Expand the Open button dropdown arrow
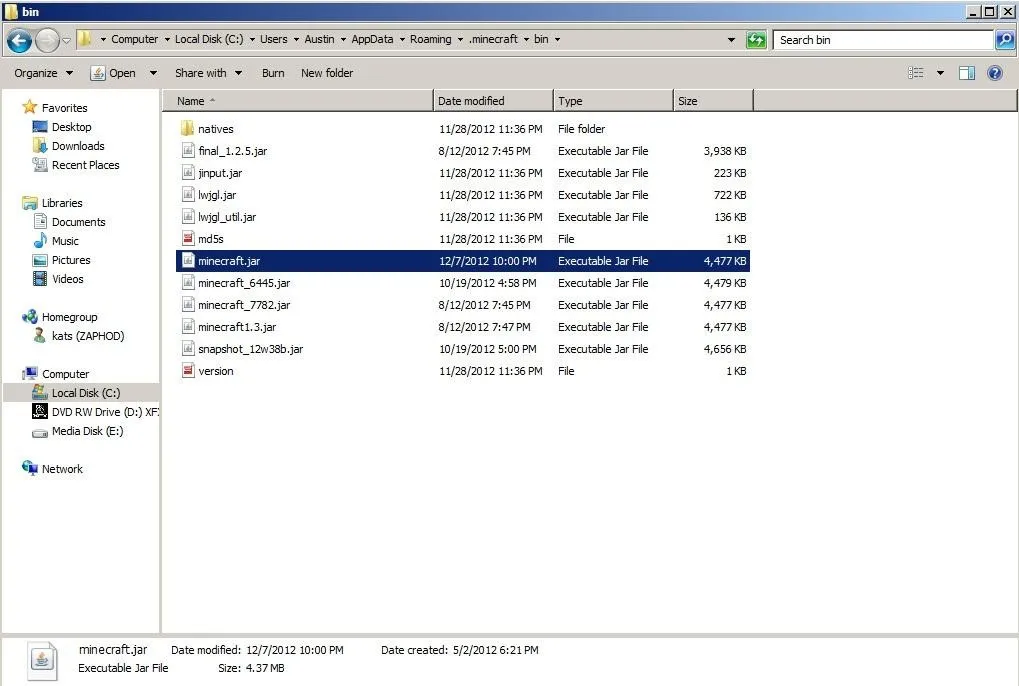 pyautogui.click(x=153, y=73)
